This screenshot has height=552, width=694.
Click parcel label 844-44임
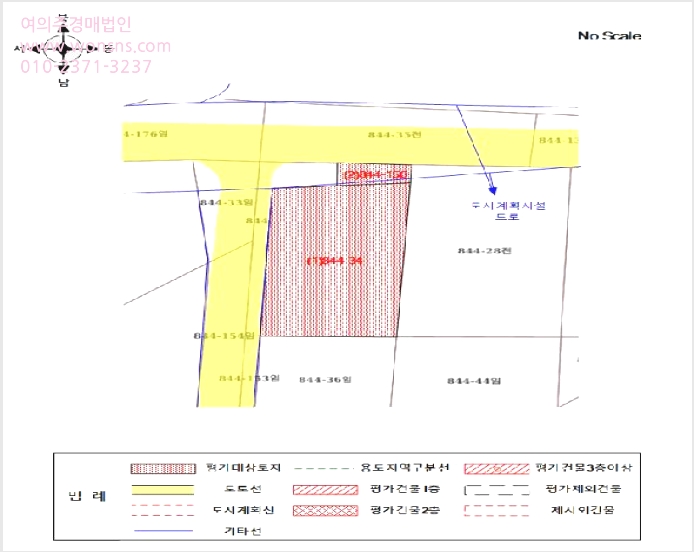474,381
